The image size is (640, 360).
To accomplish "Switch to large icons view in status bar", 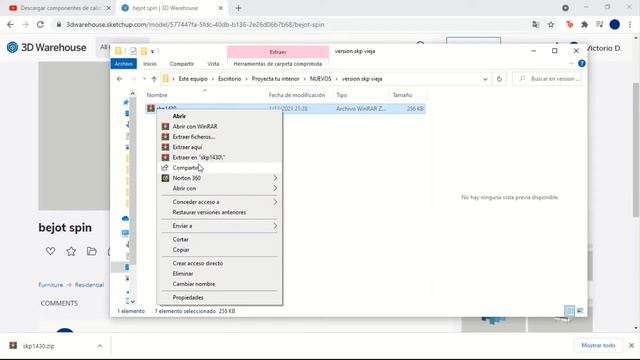I will pyautogui.click(x=580, y=311).
